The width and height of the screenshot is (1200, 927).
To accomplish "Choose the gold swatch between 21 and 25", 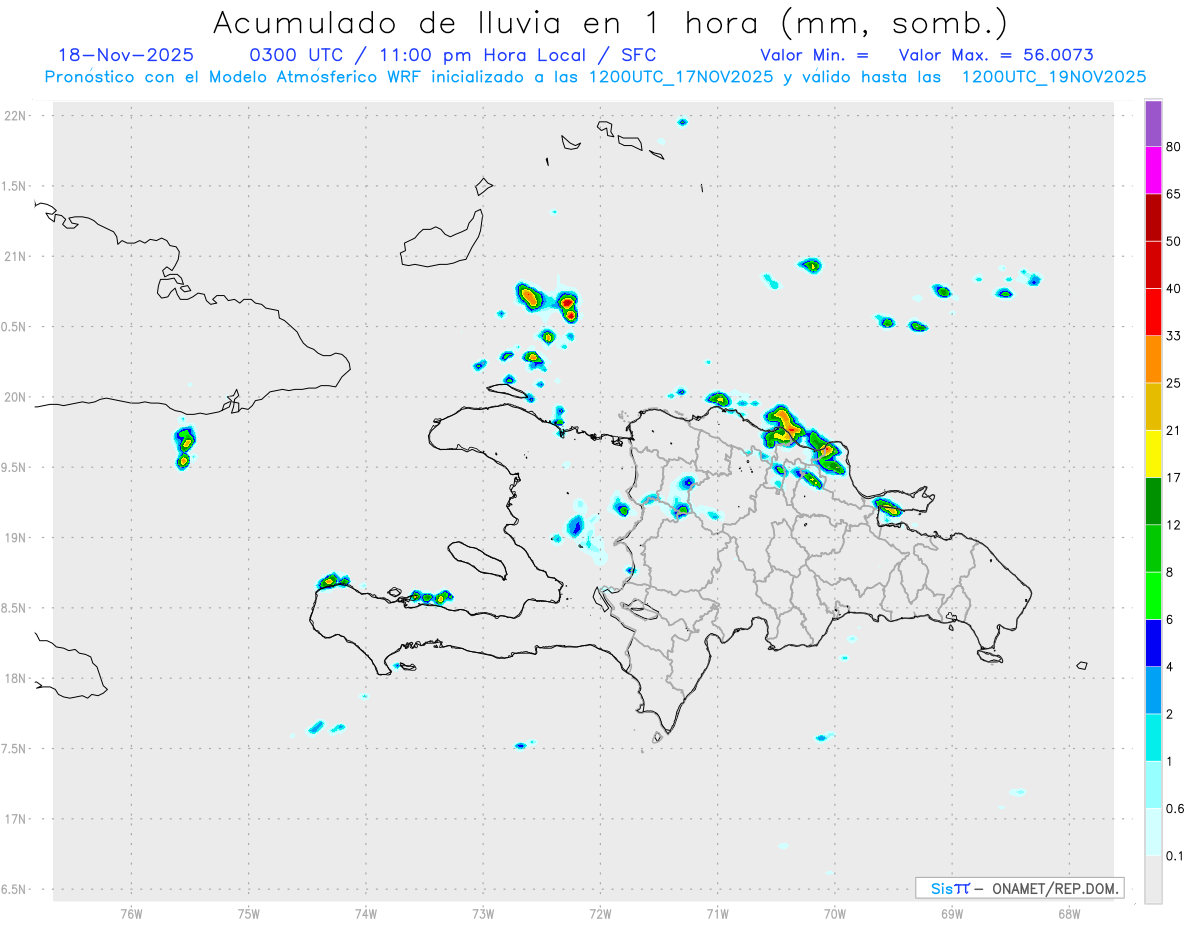I will point(1153,405).
